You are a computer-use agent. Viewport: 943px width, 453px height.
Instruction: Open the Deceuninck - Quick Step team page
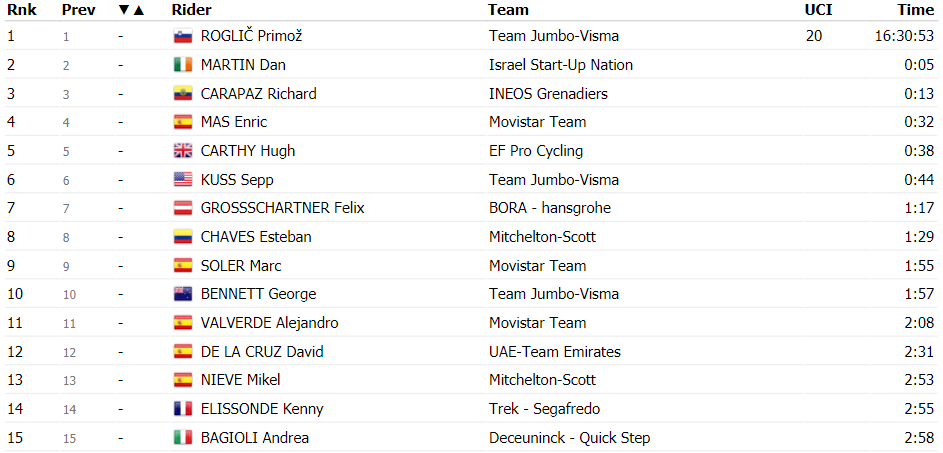(x=570, y=438)
